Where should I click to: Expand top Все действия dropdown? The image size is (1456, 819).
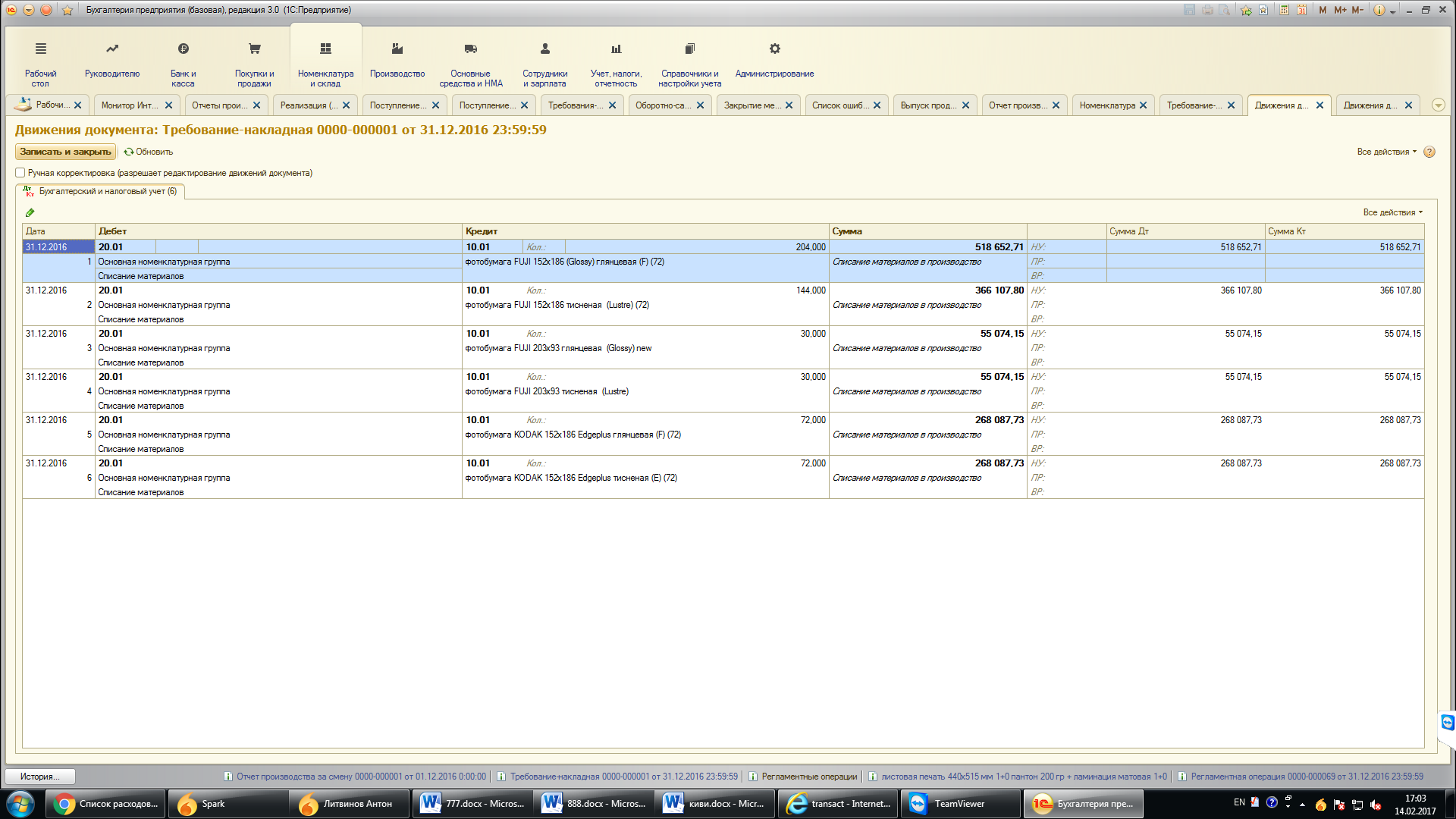[x=1386, y=152]
